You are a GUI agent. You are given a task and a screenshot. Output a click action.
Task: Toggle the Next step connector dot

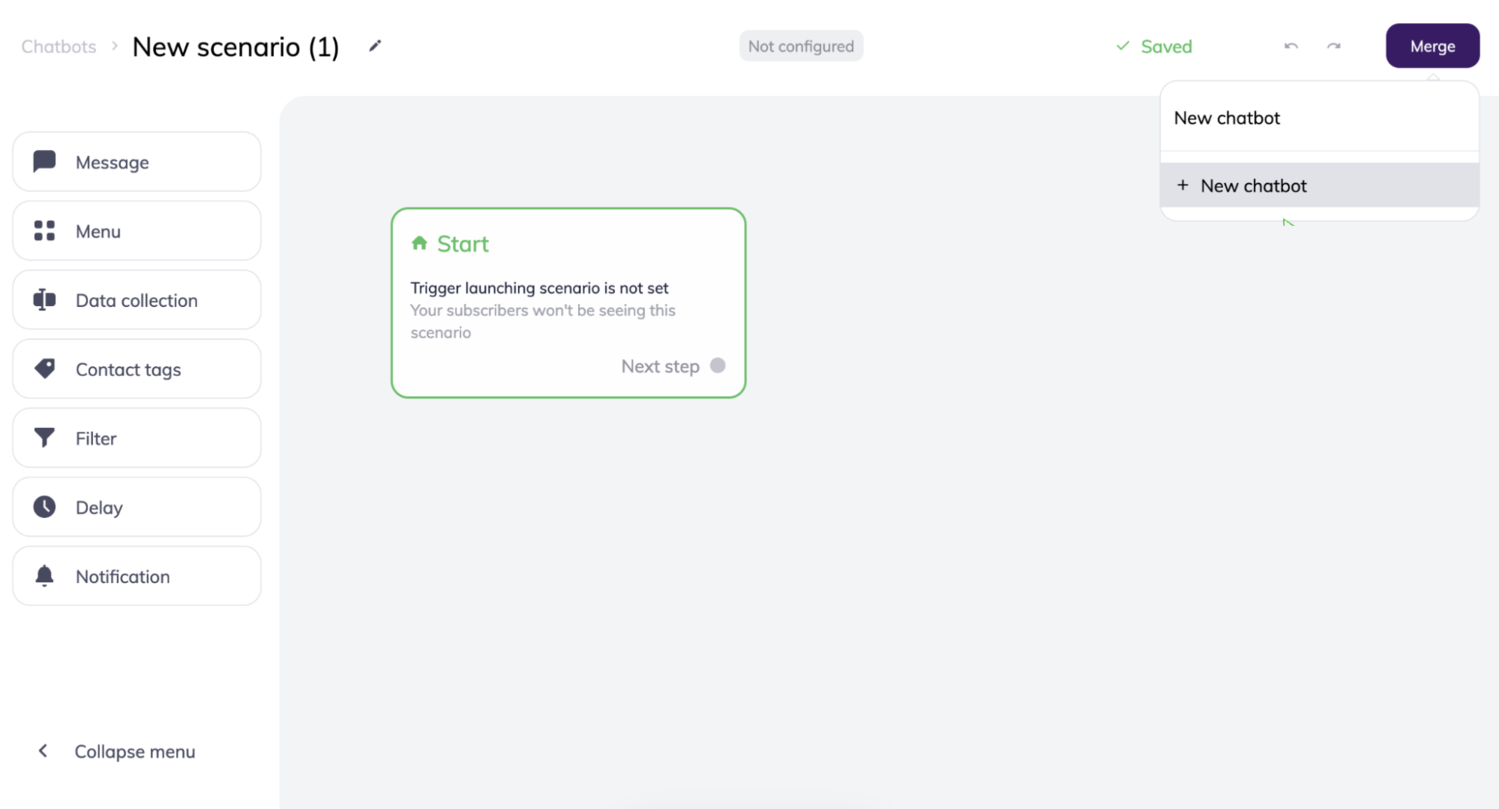tap(717, 365)
